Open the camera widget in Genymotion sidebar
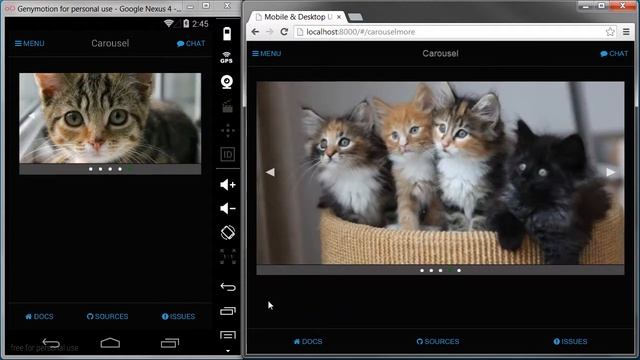 (227, 82)
